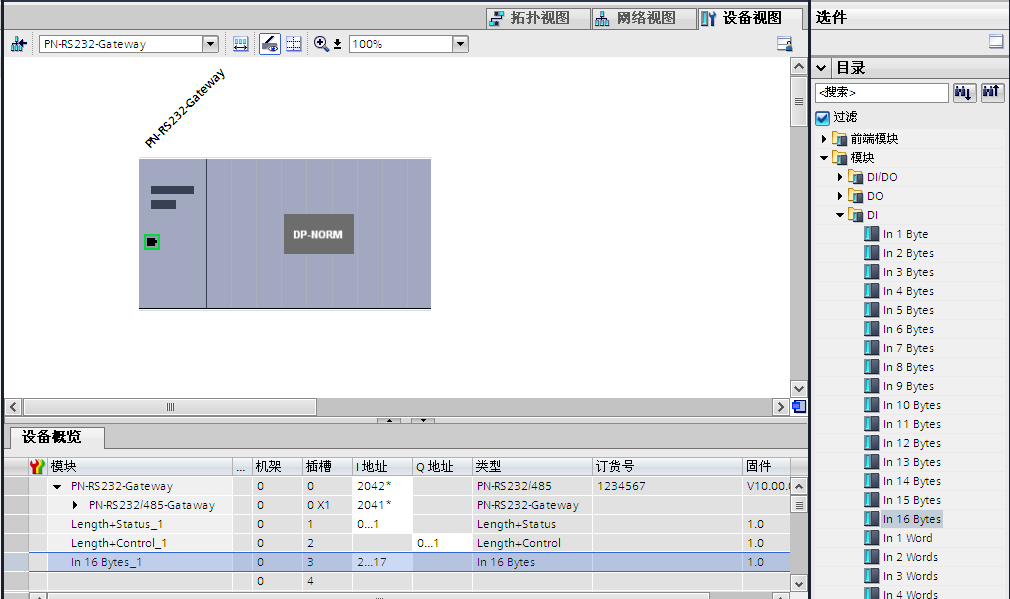Click the DP-NORM block in device view
Image resolution: width=1010 pixels, height=599 pixels.
pyautogui.click(x=319, y=234)
